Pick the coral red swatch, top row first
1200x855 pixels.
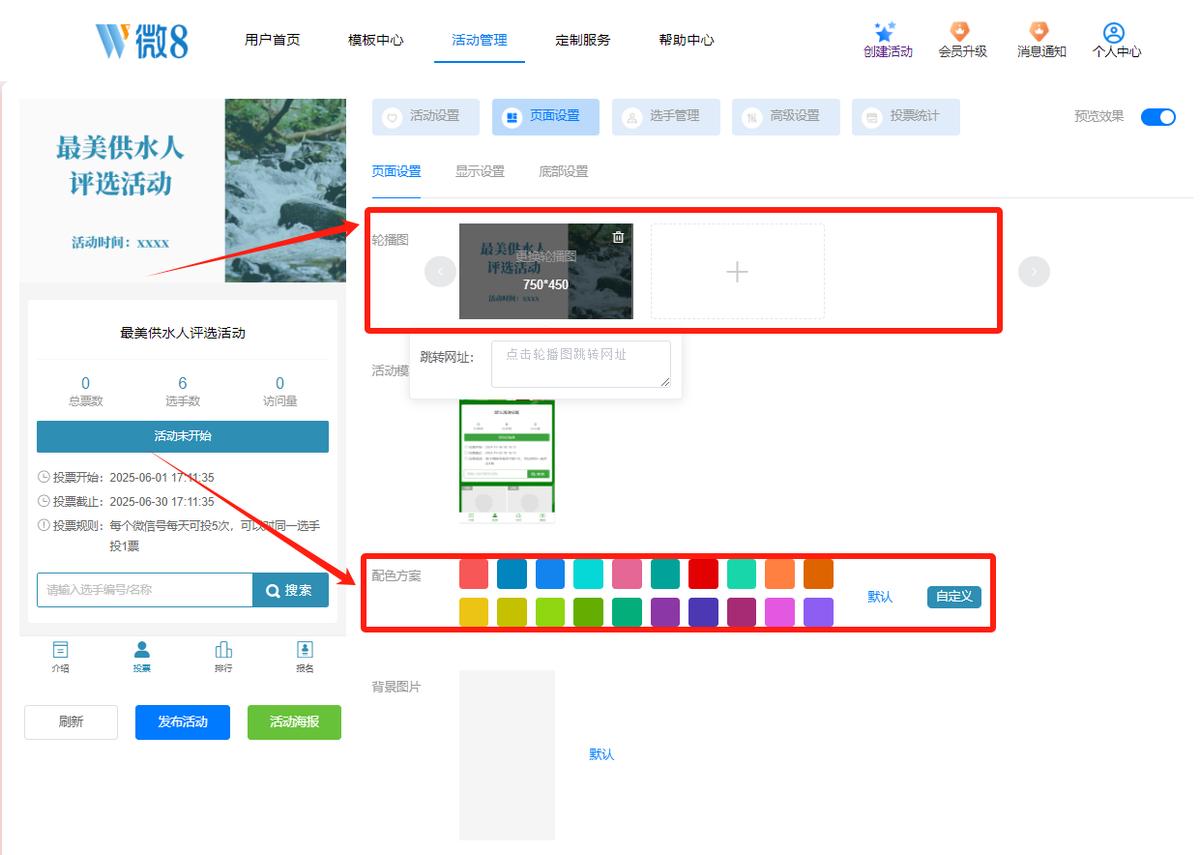coord(474,574)
